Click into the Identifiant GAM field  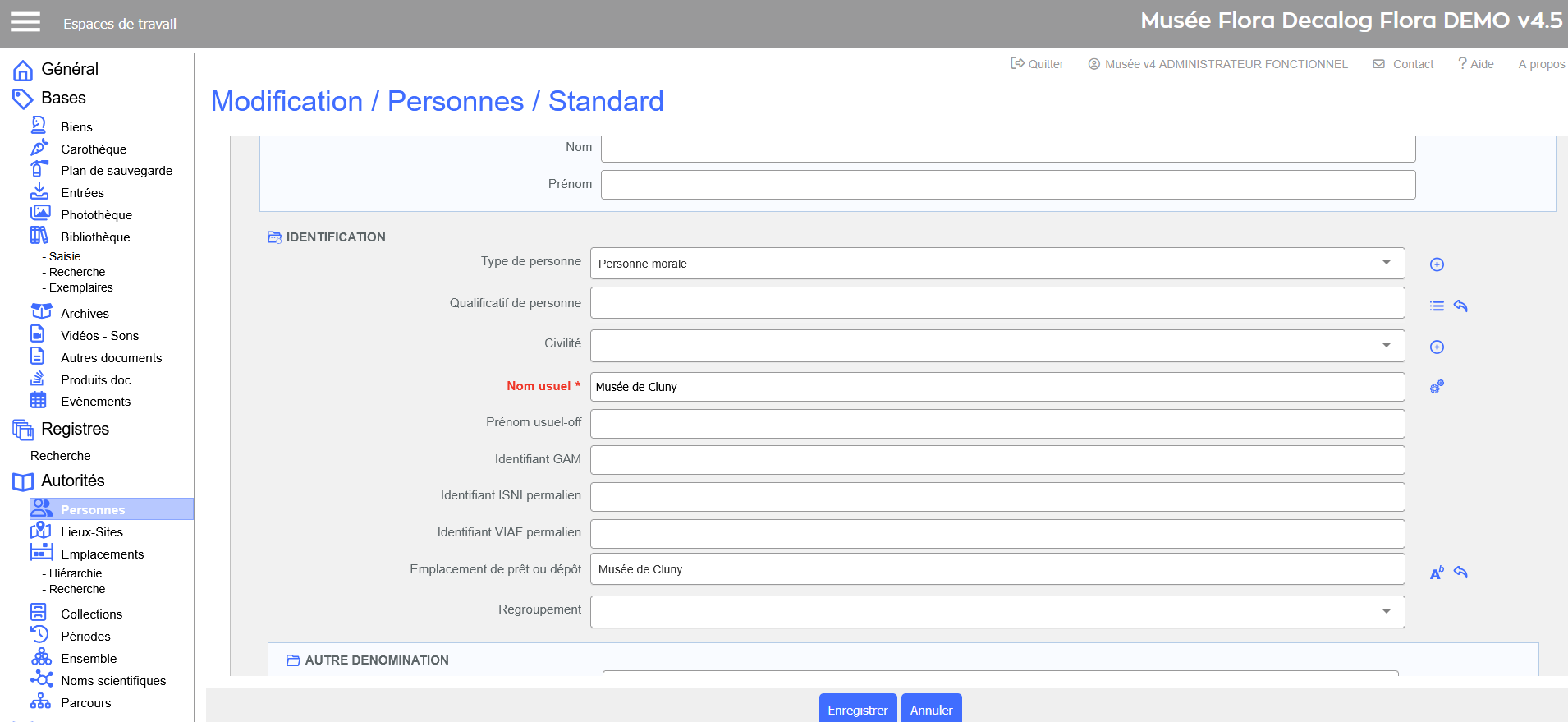click(x=997, y=460)
